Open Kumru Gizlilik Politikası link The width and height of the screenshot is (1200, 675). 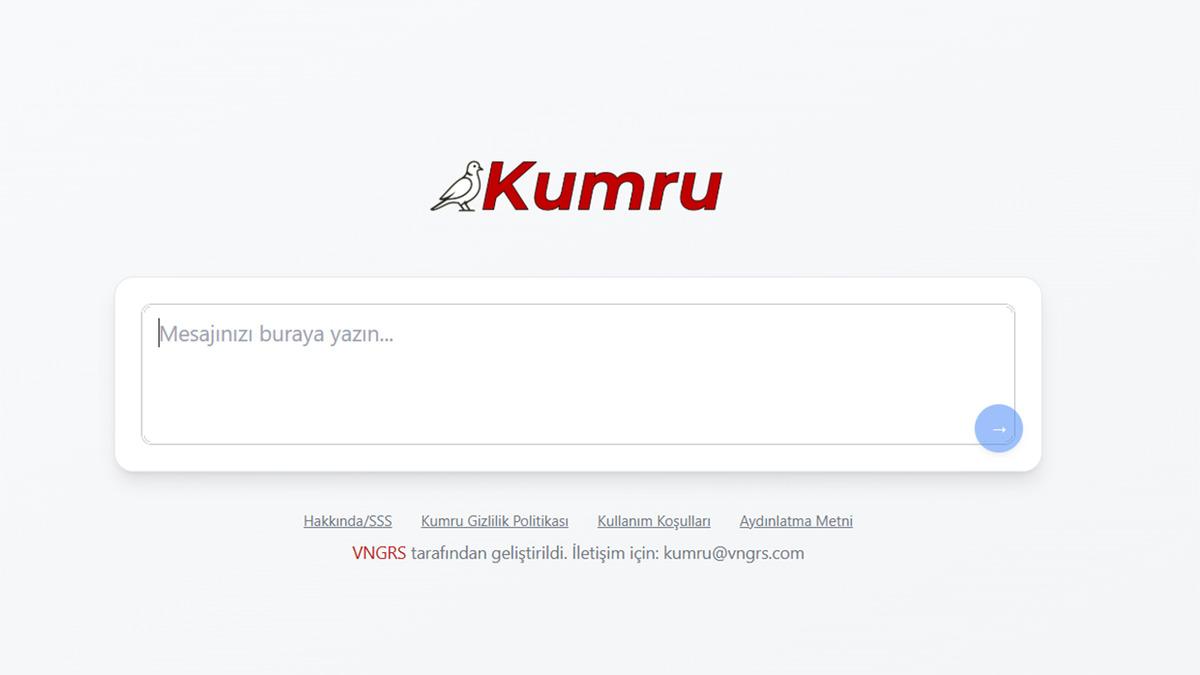pos(494,521)
